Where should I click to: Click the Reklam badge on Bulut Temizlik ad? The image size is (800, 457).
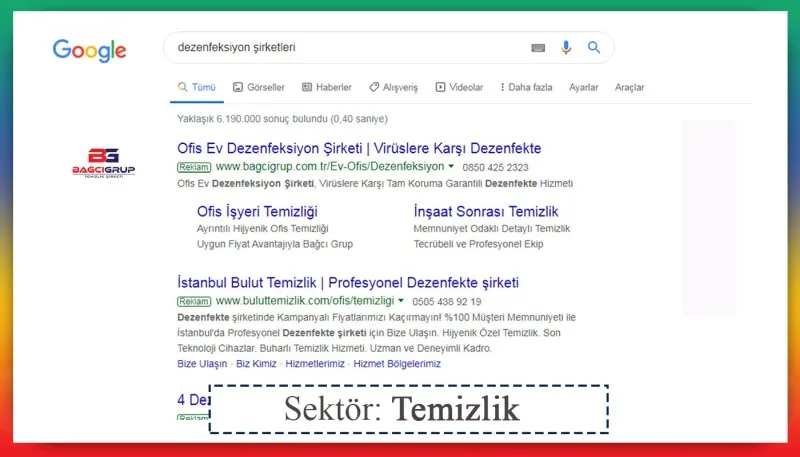[x=194, y=301]
